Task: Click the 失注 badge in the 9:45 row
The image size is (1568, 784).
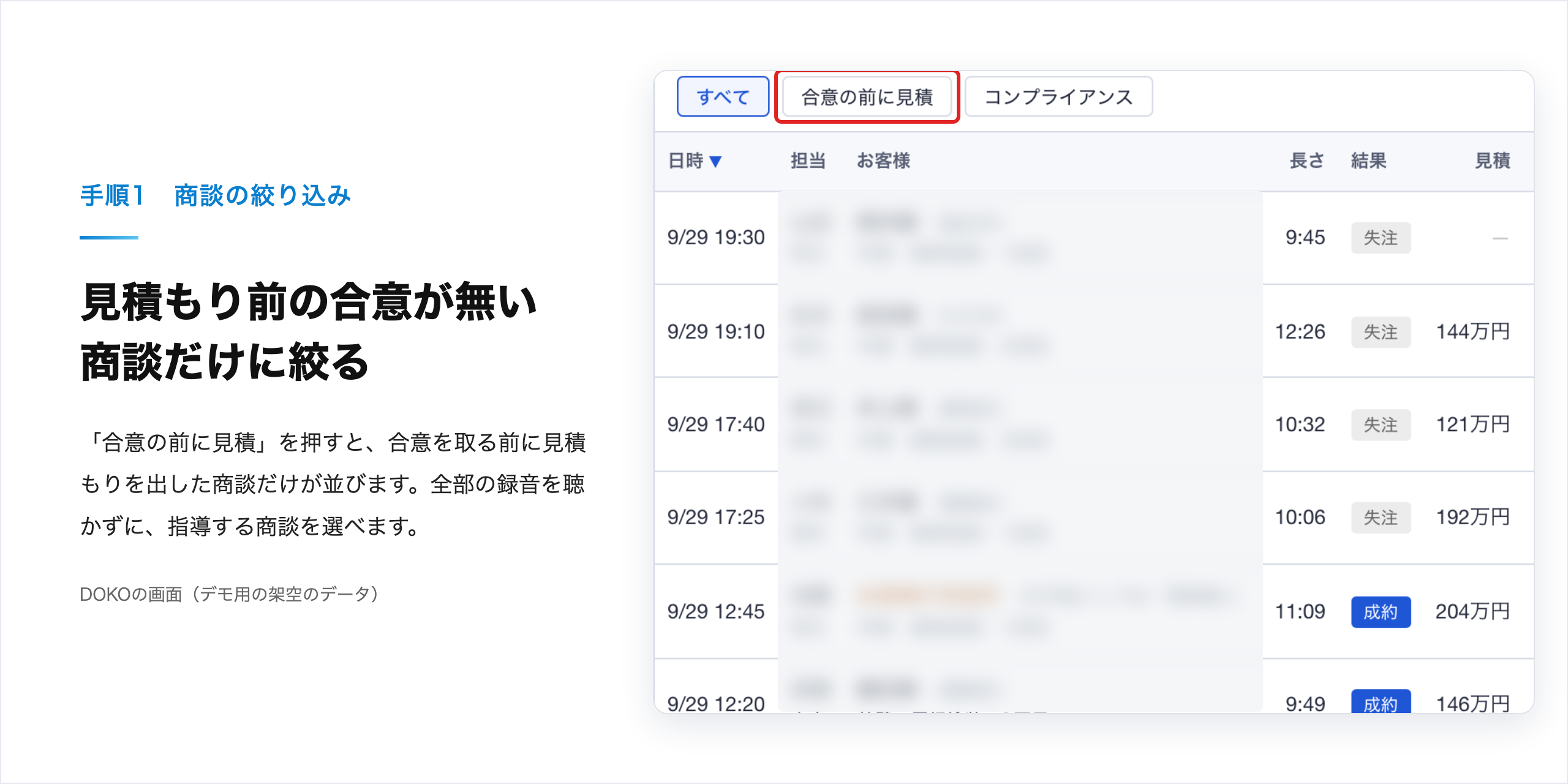Action: 1381,238
